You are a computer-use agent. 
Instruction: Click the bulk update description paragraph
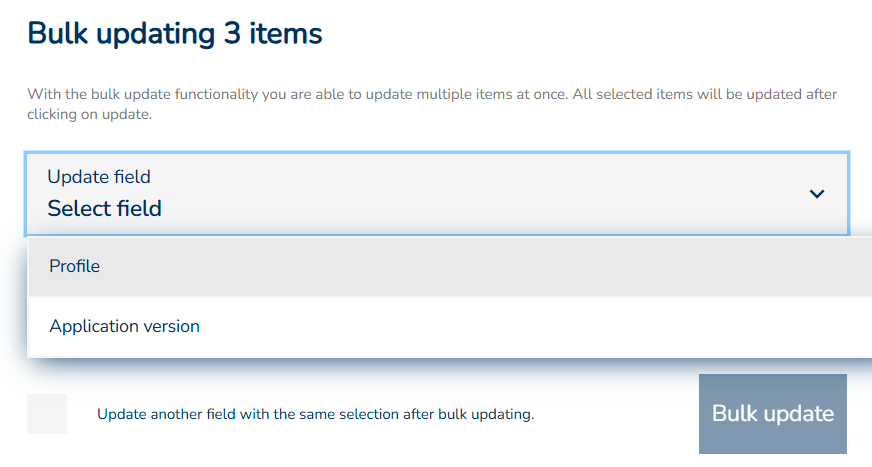pos(432,104)
